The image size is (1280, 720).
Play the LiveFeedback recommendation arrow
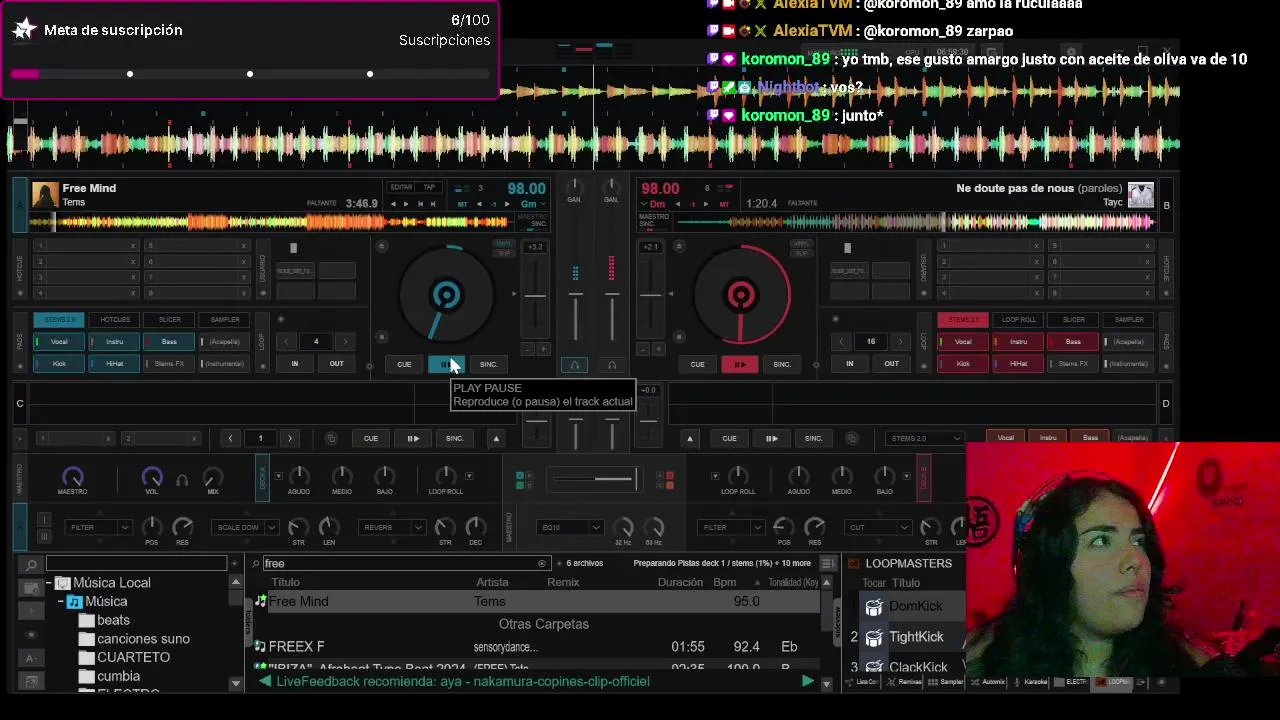807,681
